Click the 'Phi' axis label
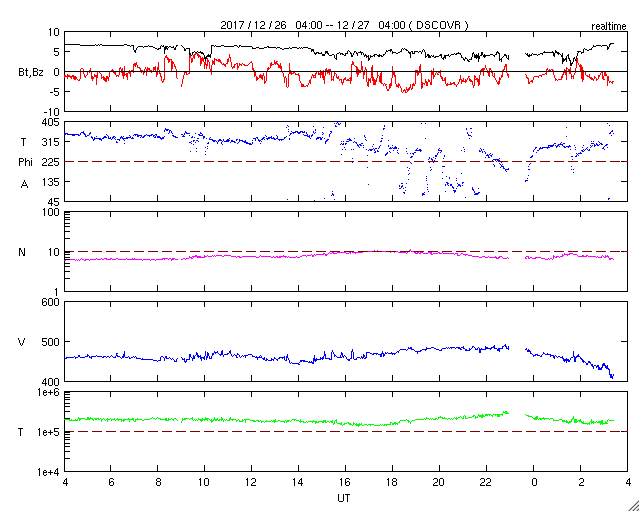The width and height of the screenshot is (640, 512). (25, 162)
